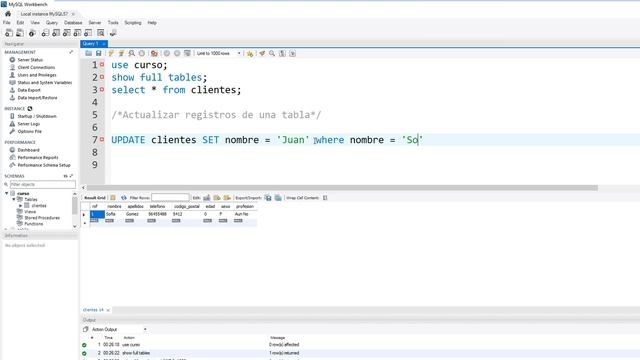Click stop query execution icon
The width and height of the screenshot is (640, 360).
[142, 53]
